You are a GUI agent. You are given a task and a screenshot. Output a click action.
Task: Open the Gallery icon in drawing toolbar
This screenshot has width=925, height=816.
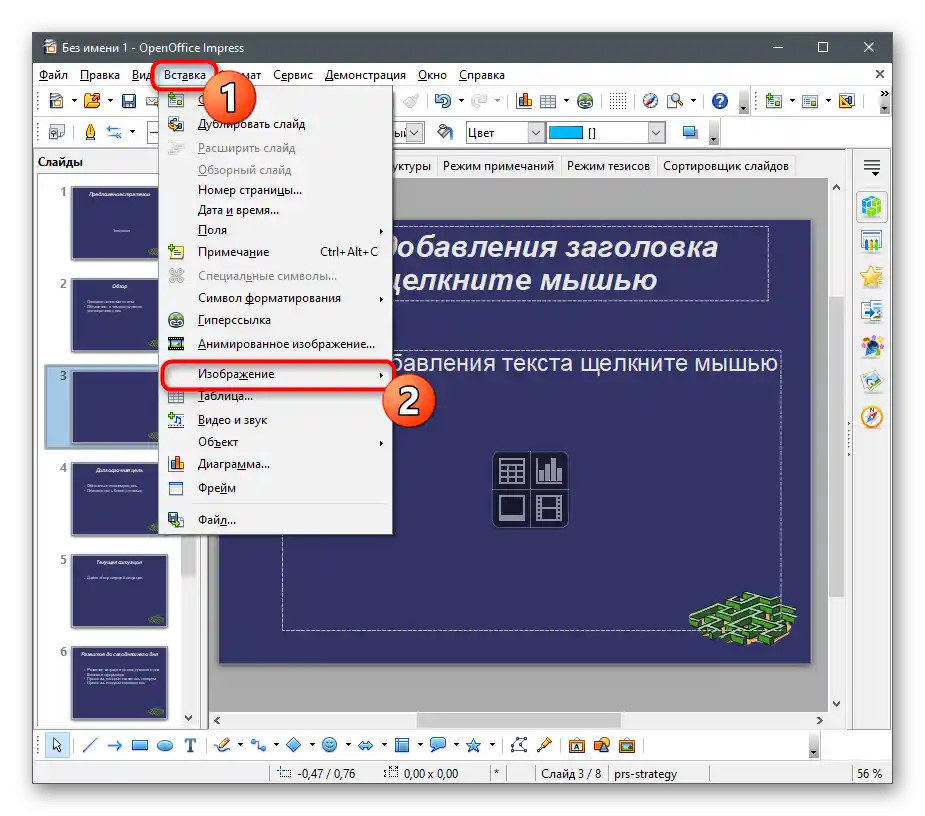click(x=626, y=745)
